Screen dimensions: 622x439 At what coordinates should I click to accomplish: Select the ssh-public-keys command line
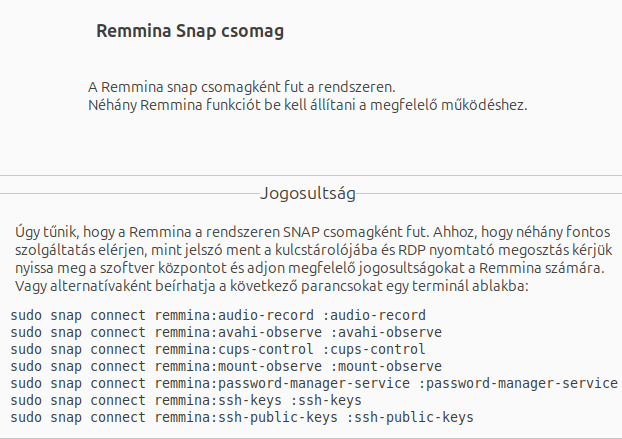tap(242, 418)
